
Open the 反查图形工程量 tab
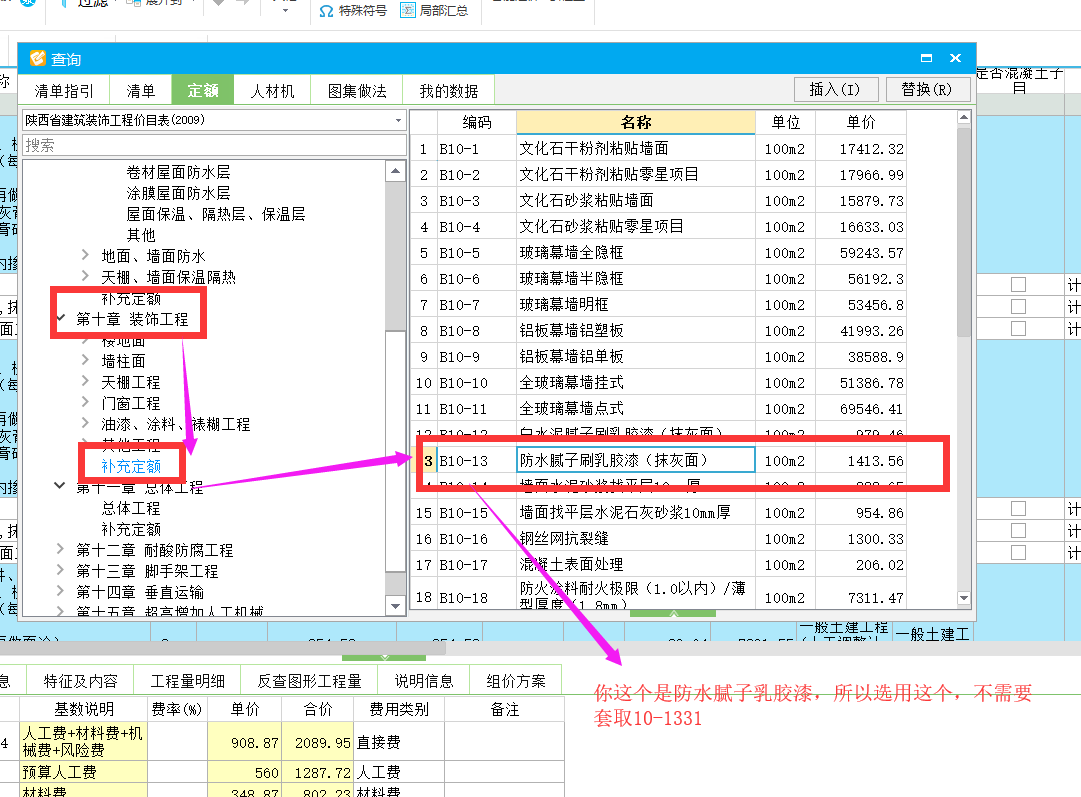(x=310, y=681)
